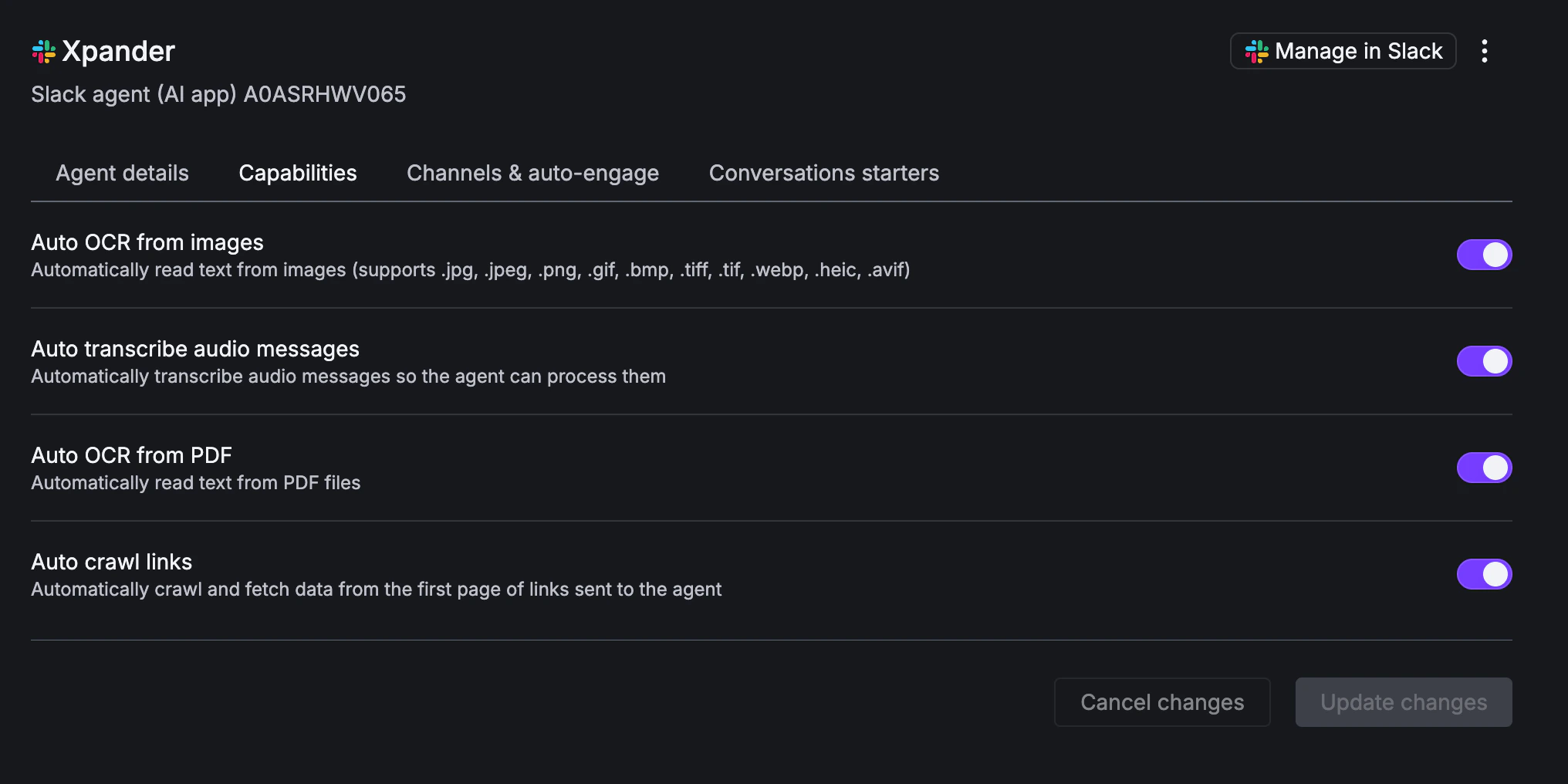This screenshot has width=1568, height=784.
Task: Click the Manage in Slack button
Action: coord(1343,51)
